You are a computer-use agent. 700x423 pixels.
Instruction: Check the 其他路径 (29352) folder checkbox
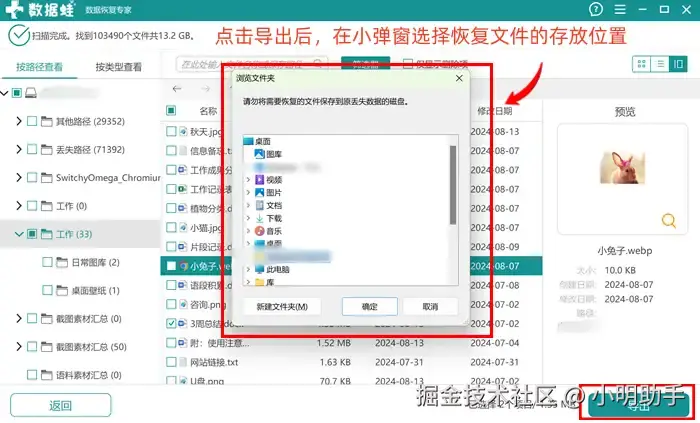click(32, 121)
